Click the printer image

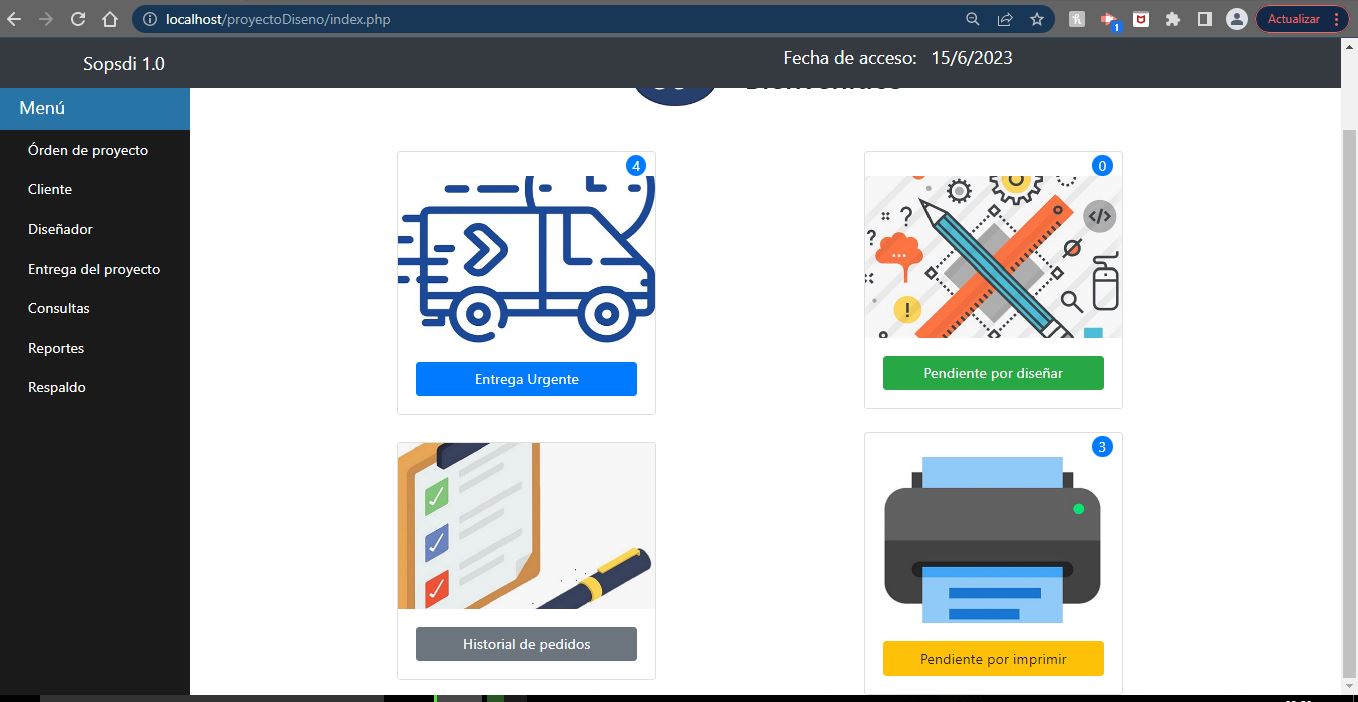pos(993,540)
